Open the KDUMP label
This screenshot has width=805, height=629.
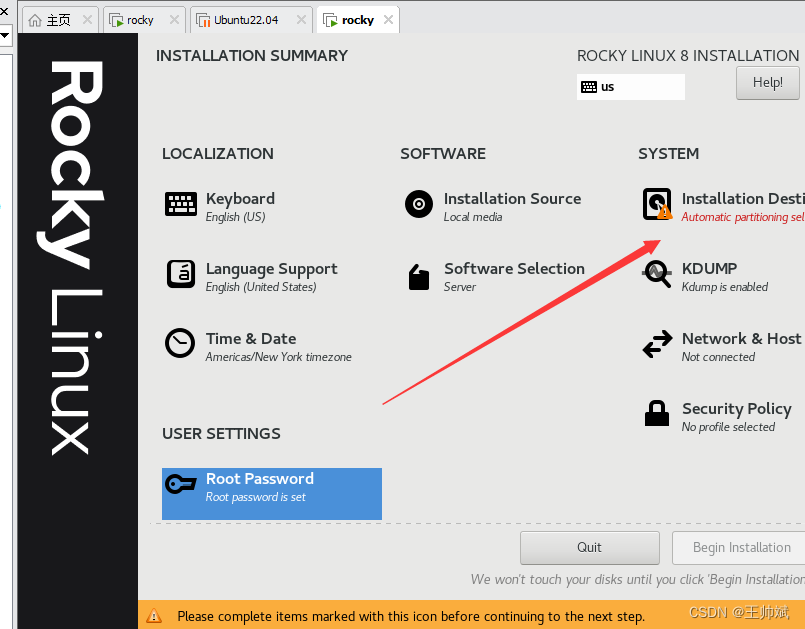tap(710, 269)
